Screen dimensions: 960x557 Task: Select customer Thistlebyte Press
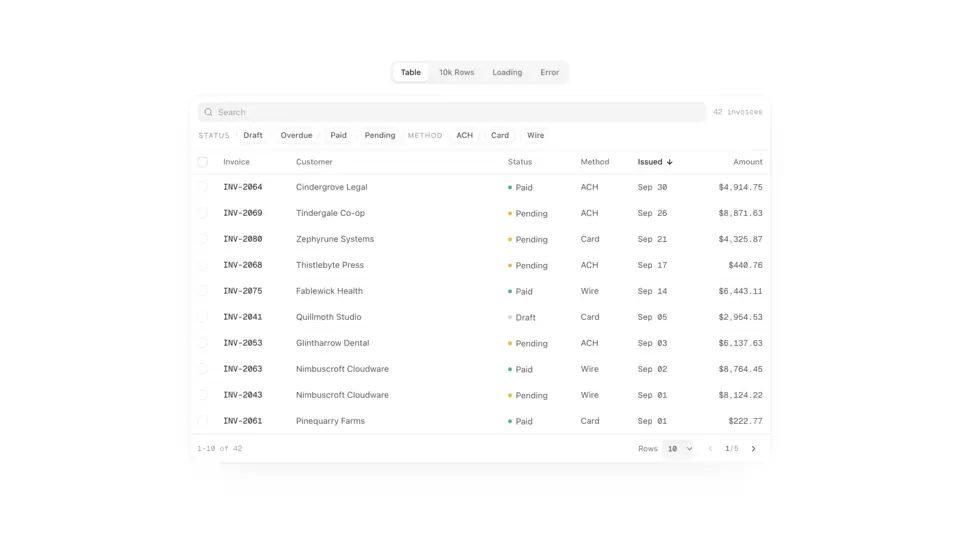pos(329,265)
